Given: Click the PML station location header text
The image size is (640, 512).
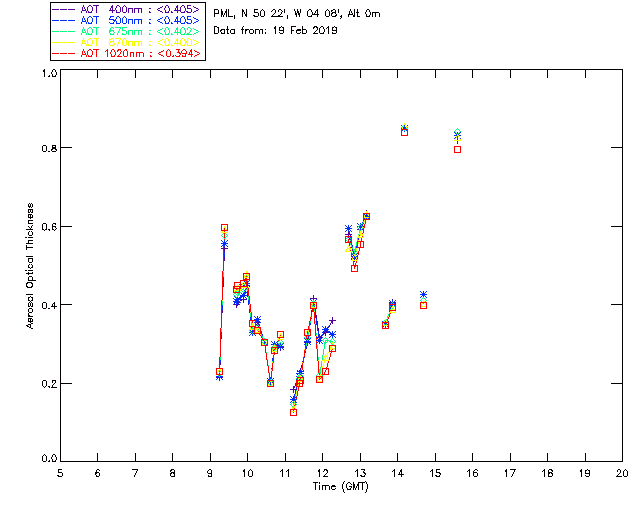Looking at the screenshot, I should coord(297,14).
